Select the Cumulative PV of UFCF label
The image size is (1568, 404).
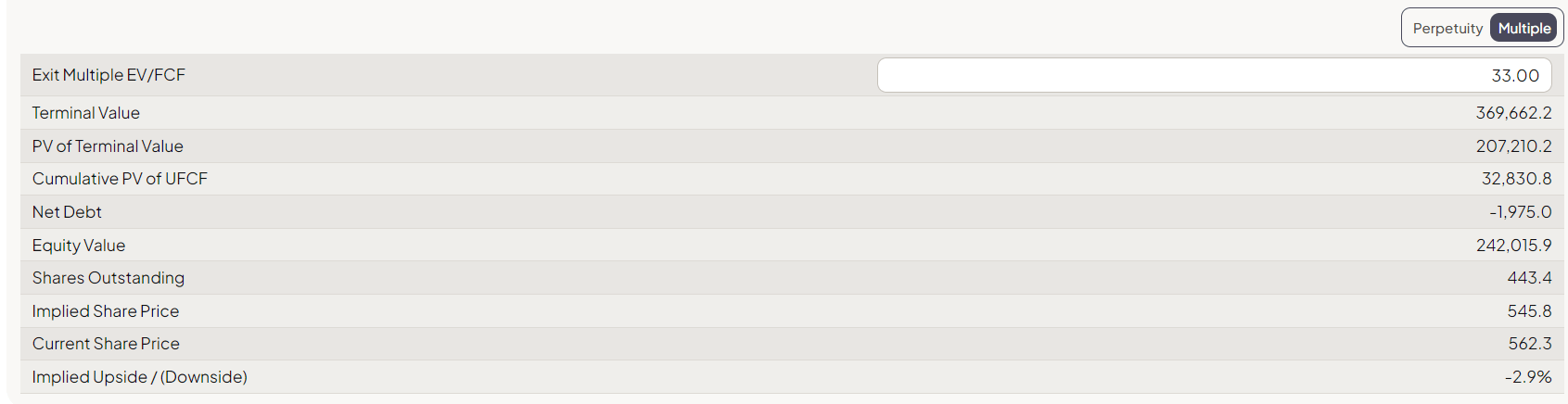coord(120,179)
